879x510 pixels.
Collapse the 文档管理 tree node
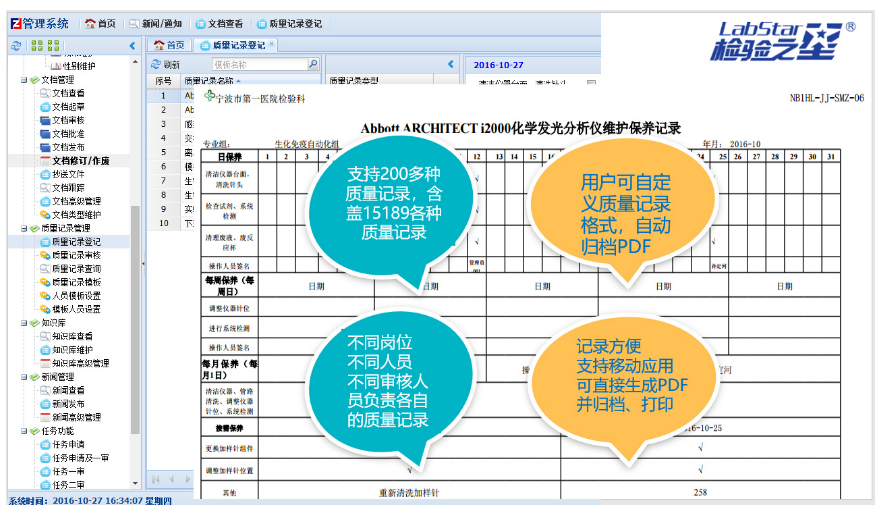(24, 80)
